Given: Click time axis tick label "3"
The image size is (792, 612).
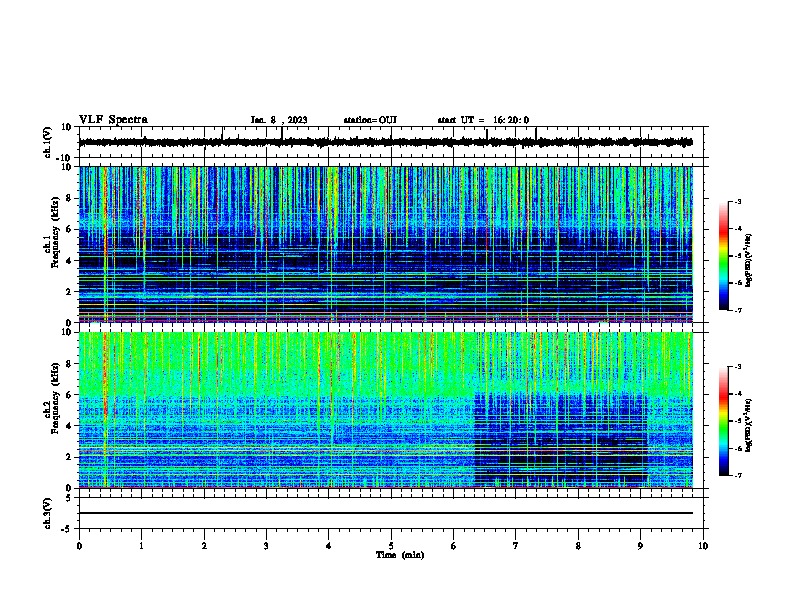Looking at the screenshot, I should (x=266, y=546).
